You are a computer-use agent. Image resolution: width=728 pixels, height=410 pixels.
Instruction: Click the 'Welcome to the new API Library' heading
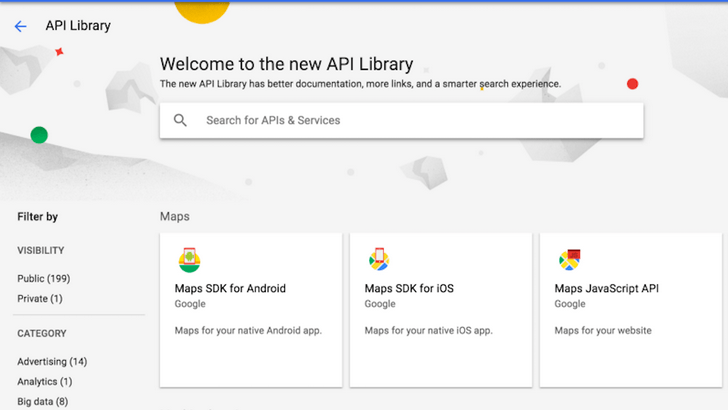(x=286, y=64)
